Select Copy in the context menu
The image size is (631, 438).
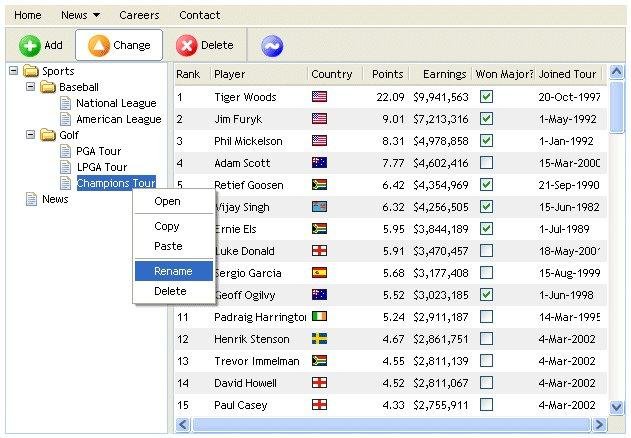pyautogui.click(x=167, y=226)
